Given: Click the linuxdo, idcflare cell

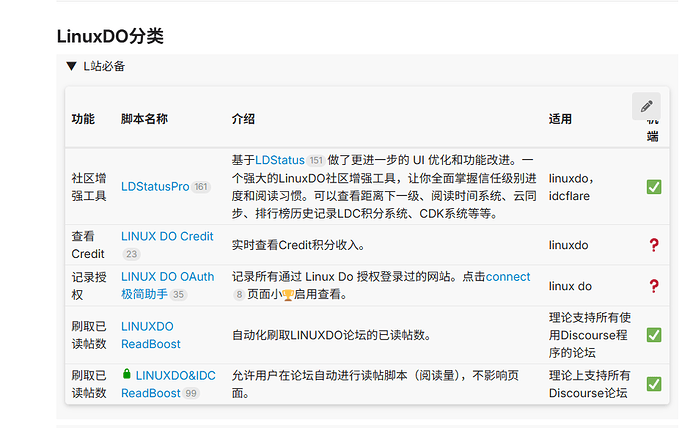Looking at the screenshot, I should pyautogui.click(x=571, y=187).
